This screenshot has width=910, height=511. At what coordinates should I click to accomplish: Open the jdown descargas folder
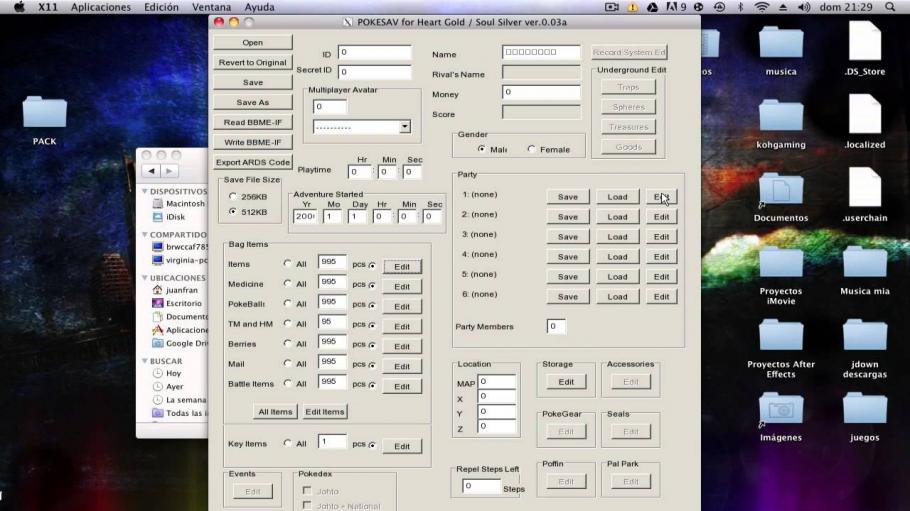(865, 336)
